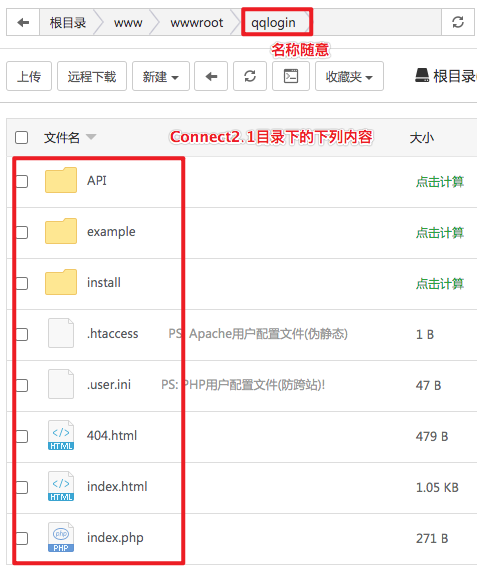Click the API folder icon

pos(61,180)
